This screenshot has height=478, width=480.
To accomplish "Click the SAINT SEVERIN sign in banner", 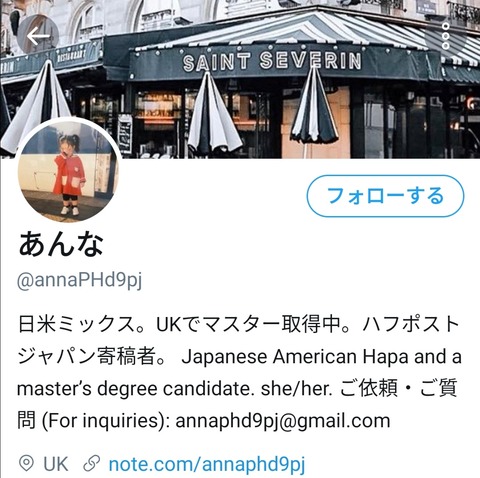I will tap(272, 61).
